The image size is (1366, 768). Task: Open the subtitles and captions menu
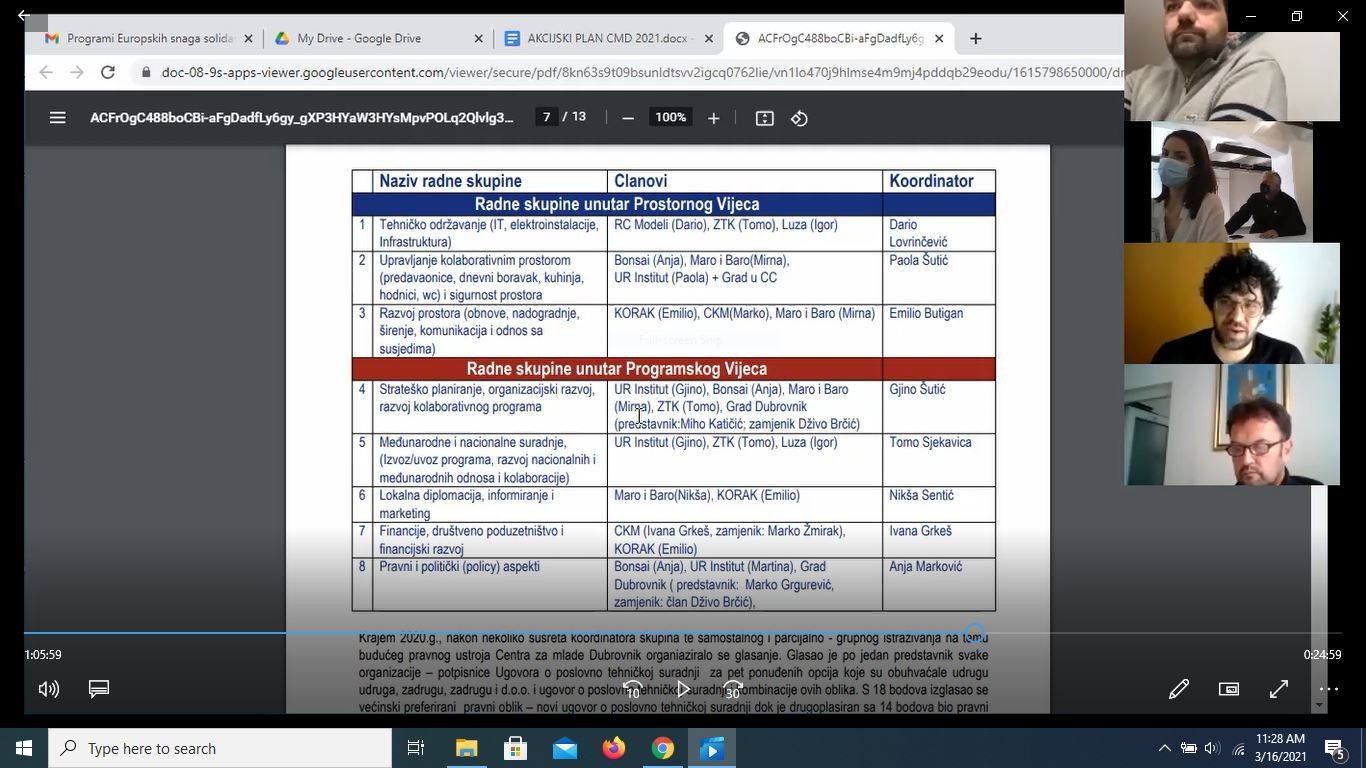click(99, 689)
